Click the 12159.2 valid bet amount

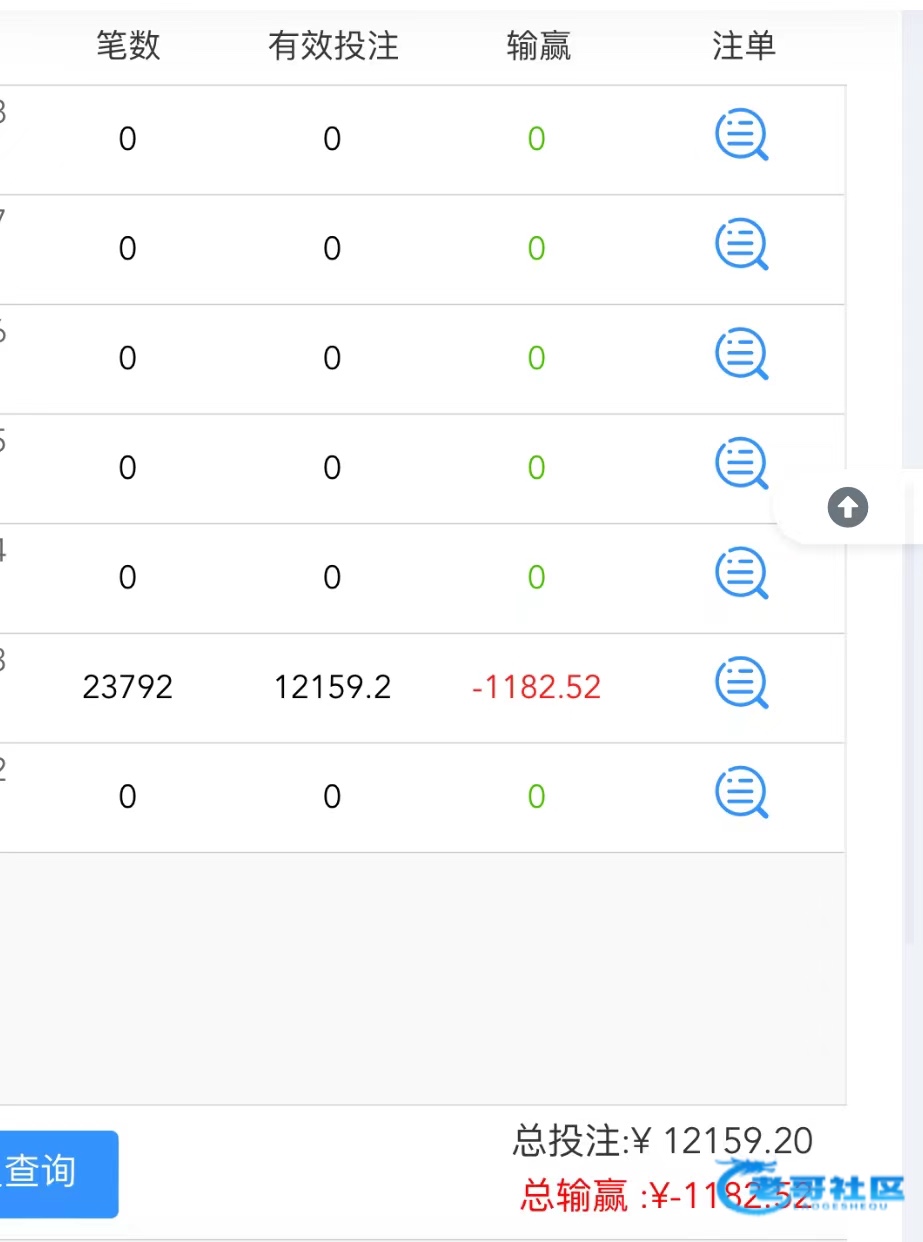point(333,687)
